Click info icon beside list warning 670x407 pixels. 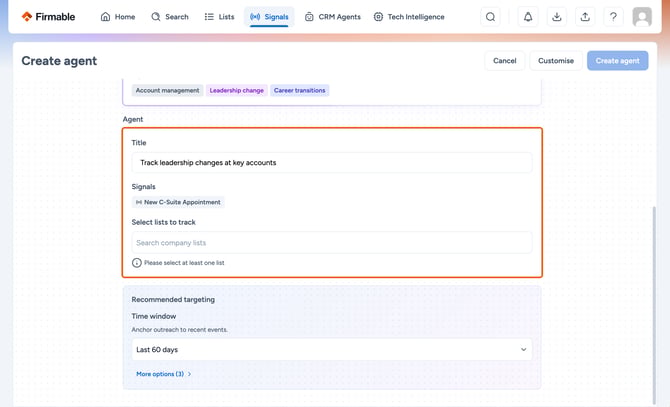[x=137, y=263]
